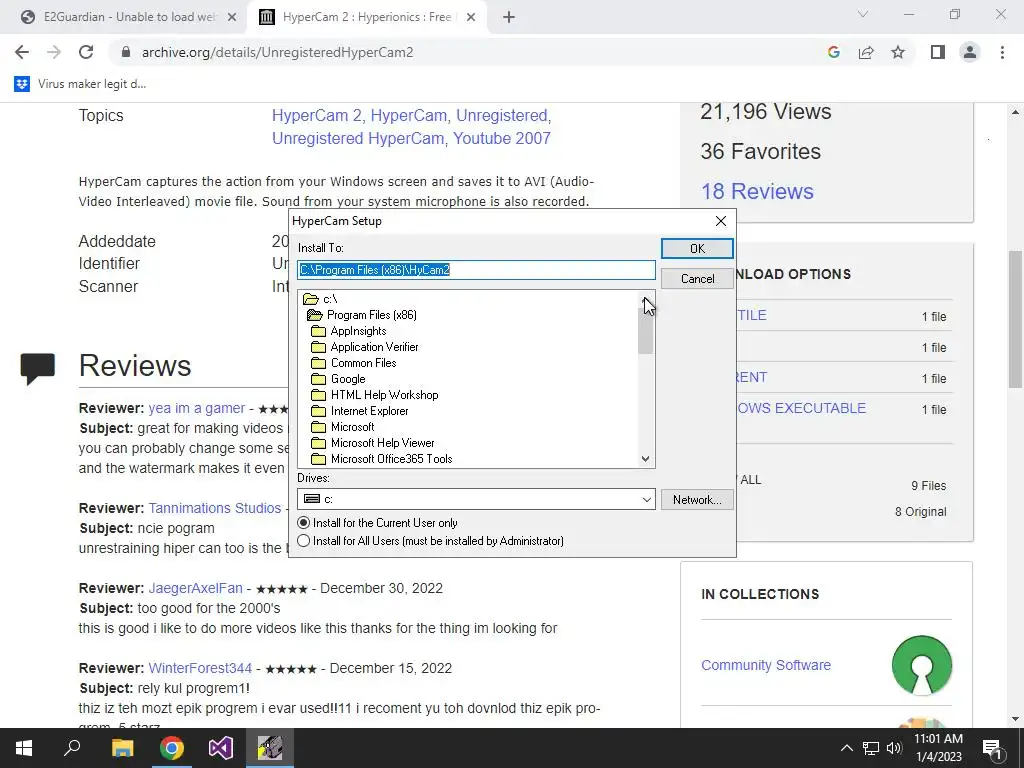
Task: Open reviewer JaegerAxelFan profile
Action: tap(195, 588)
